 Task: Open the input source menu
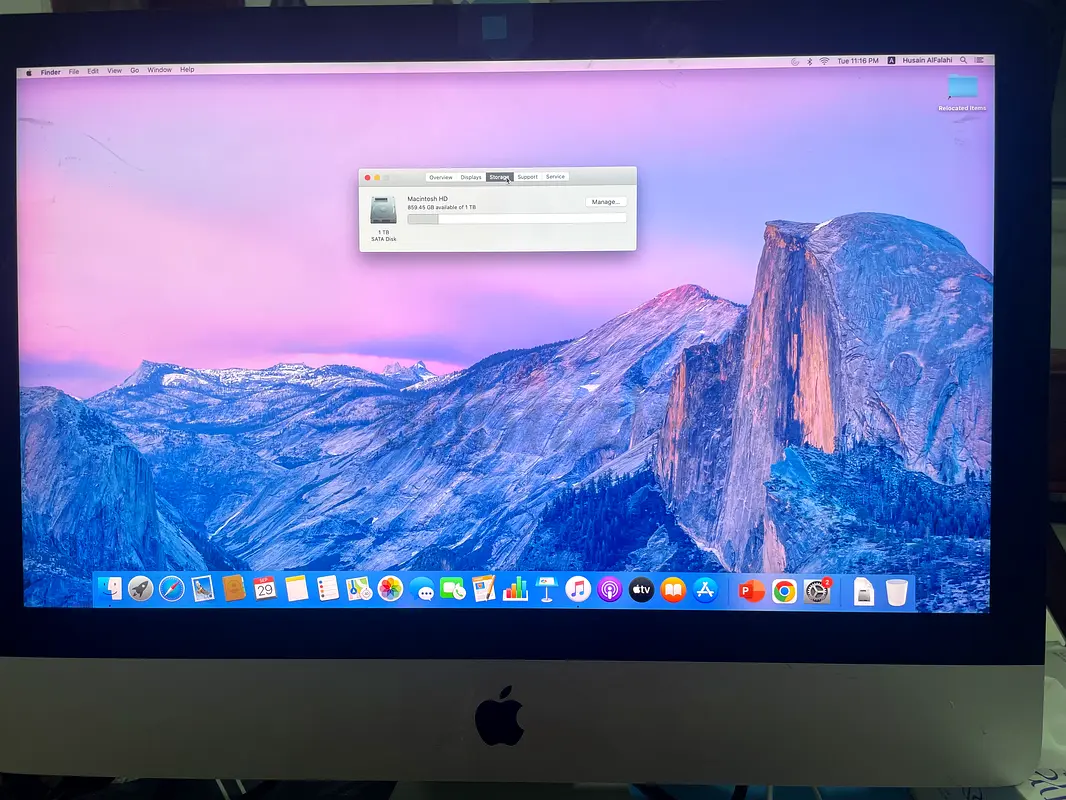891,60
